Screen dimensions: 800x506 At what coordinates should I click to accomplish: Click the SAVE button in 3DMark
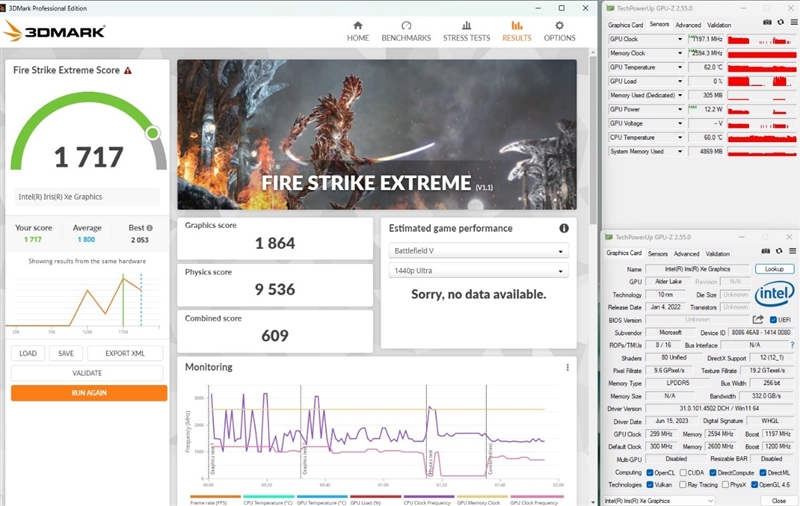[66, 353]
